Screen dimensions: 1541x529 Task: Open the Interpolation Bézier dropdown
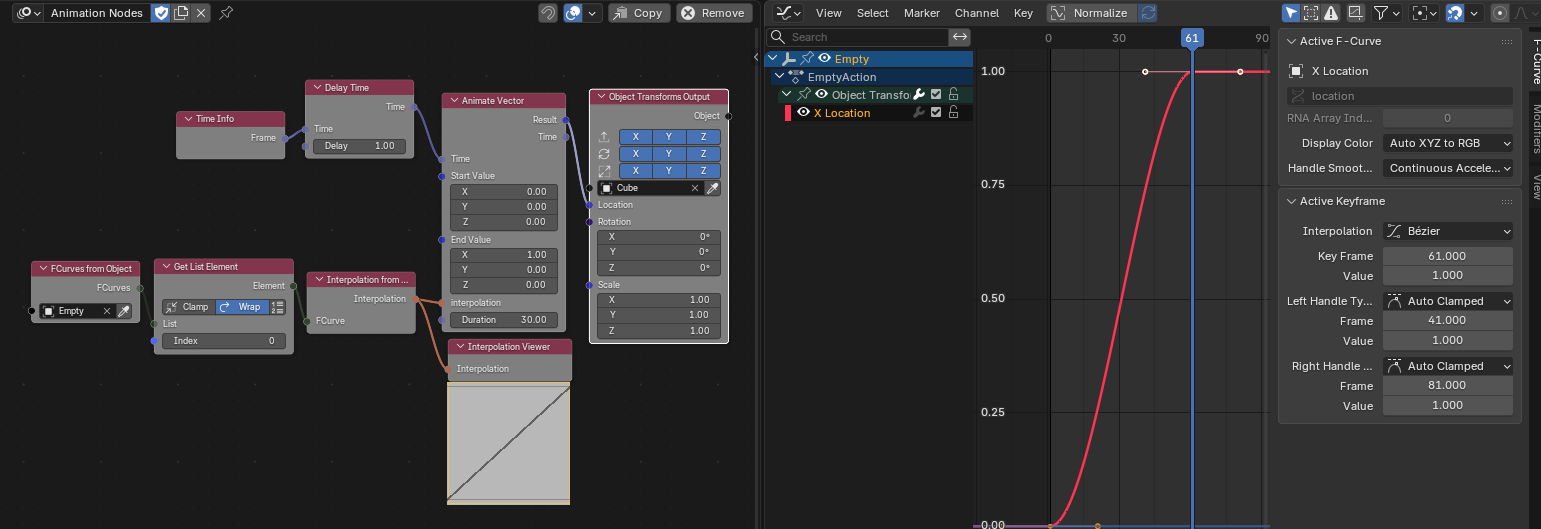click(x=1447, y=231)
